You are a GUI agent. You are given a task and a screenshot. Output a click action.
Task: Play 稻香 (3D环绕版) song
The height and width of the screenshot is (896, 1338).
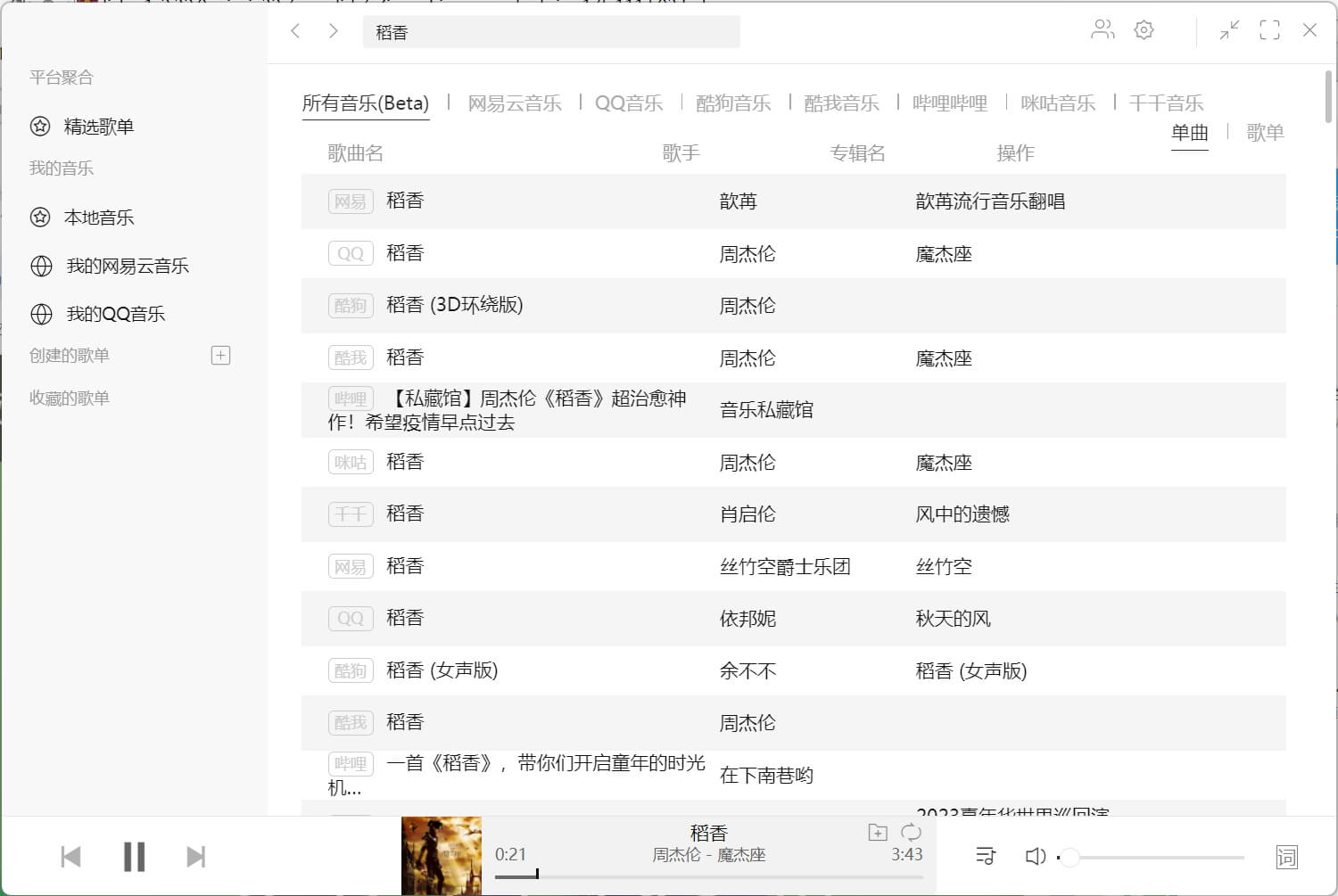tap(455, 305)
